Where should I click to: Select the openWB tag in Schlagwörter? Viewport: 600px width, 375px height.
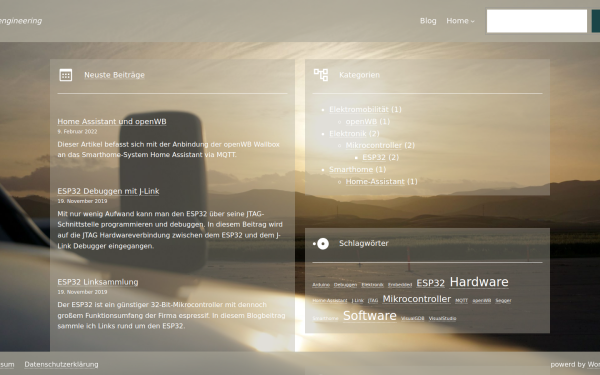(x=482, y=301)
